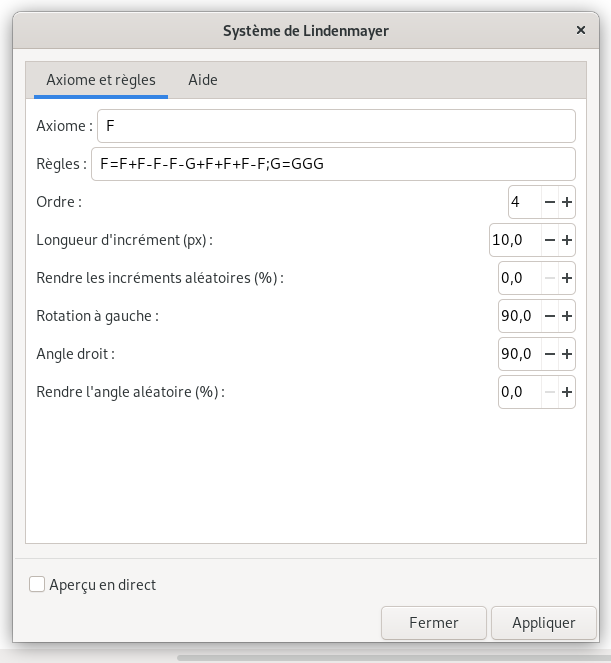The image size is (611, 663).
Task: Click the Appliquer button
Action: pos(544,623)
